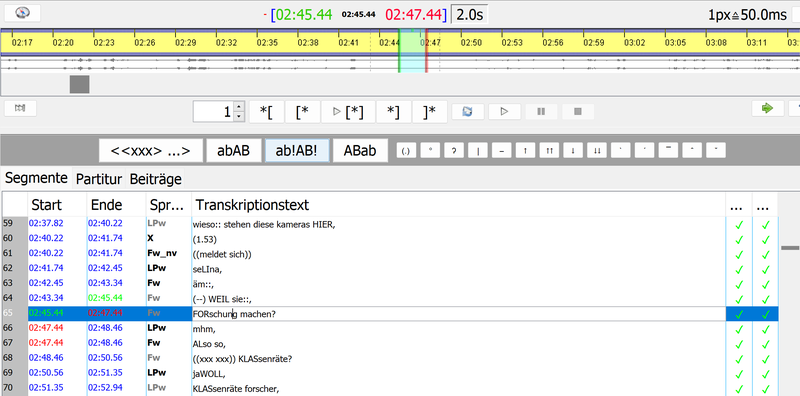The width and height of the screenshot is (800, 396).
Task: Click the red 02:47.44 selection end time
Action: pos(413,15)
